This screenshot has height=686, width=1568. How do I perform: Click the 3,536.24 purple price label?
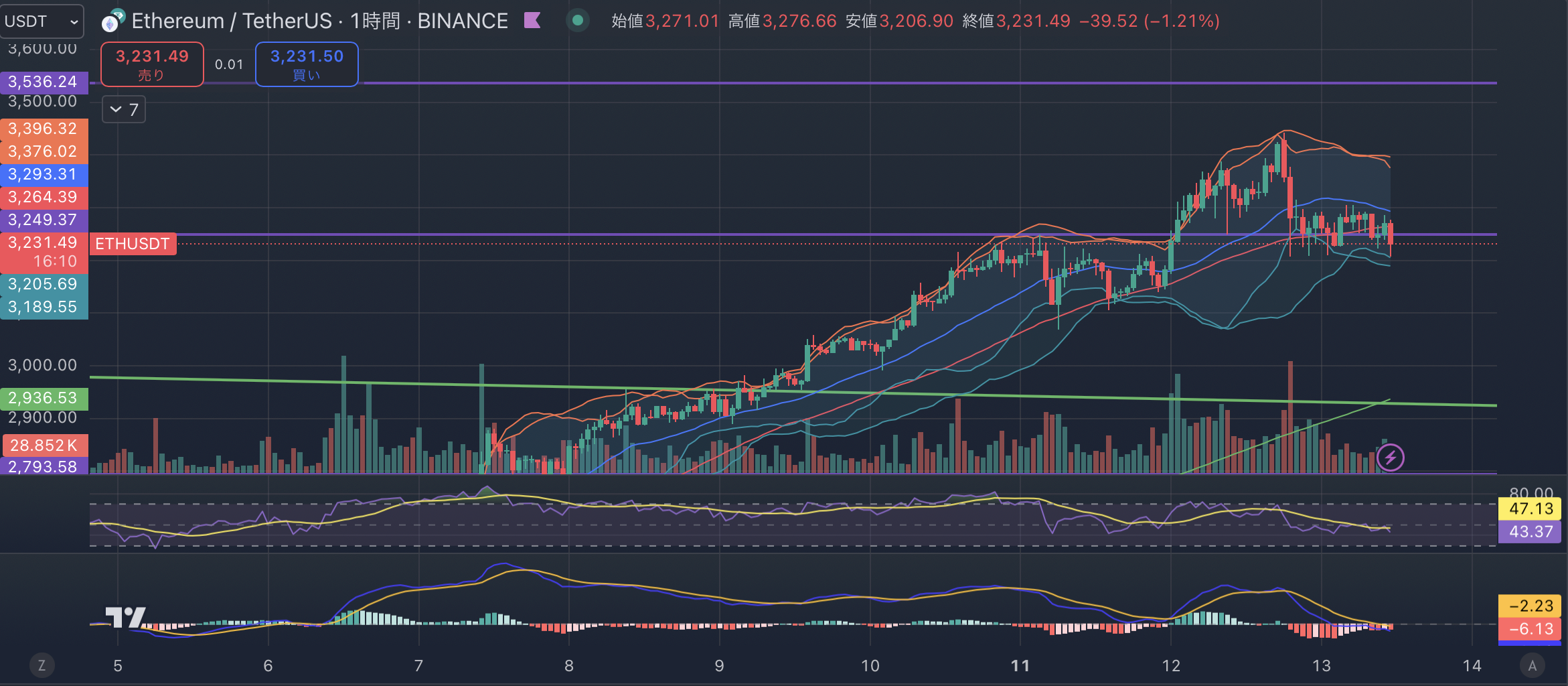point(44,82)
